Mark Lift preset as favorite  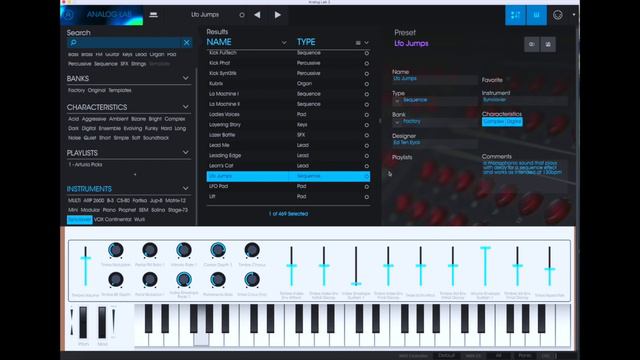(x=367, y=197)
